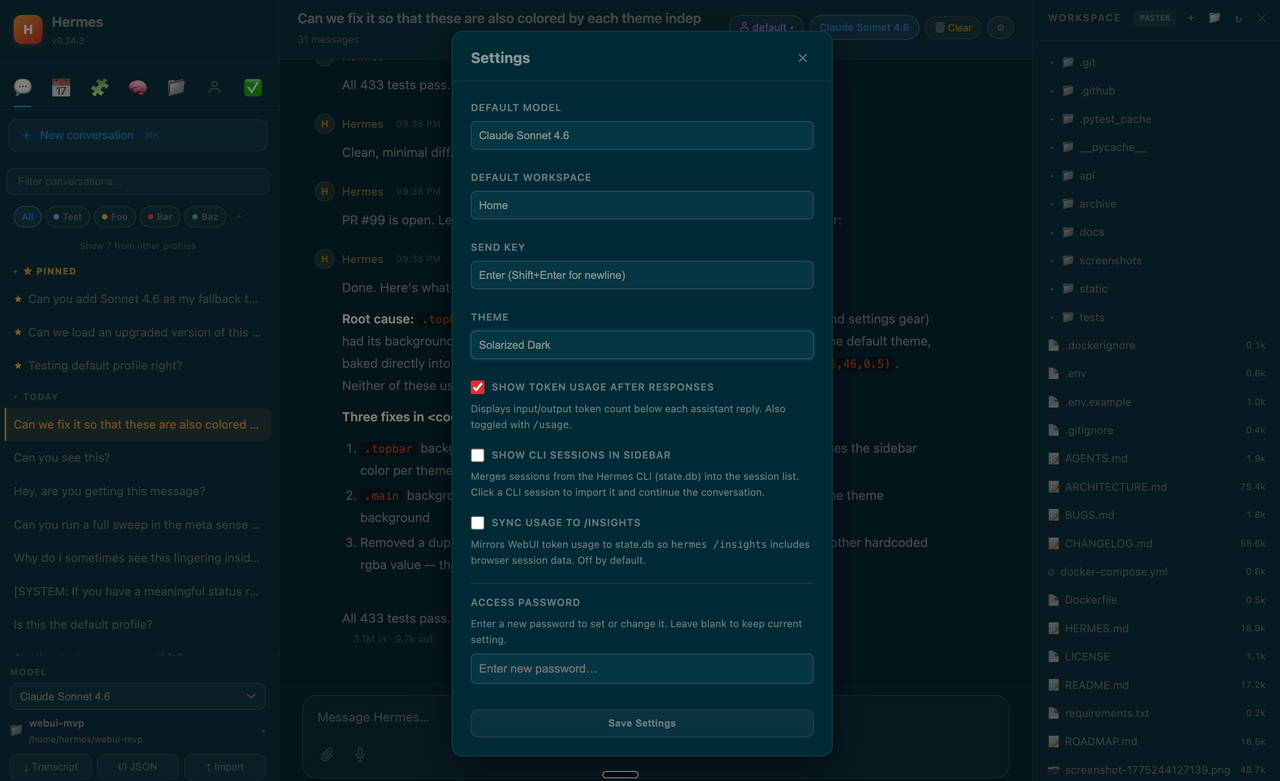Open the Dockerfile in workspace

(x=1156, y=600)
